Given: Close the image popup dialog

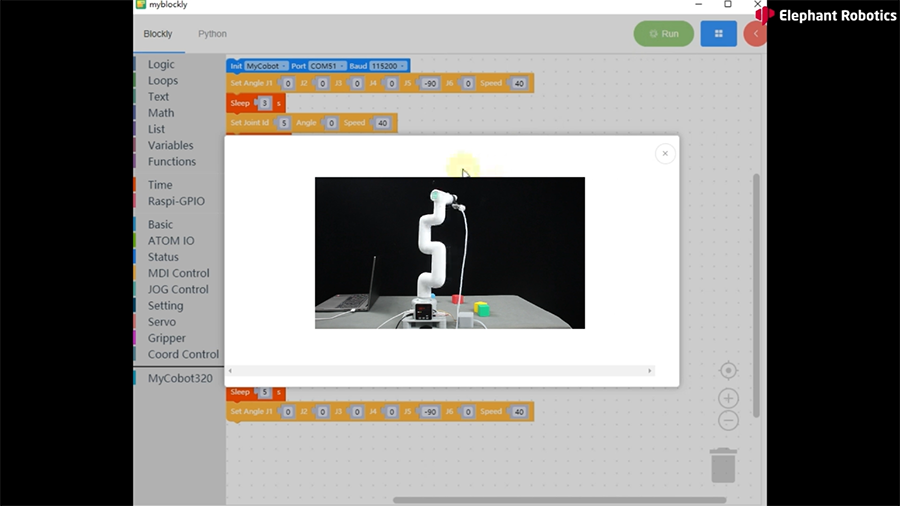Looking at the screenshot, I should (665, 153).
